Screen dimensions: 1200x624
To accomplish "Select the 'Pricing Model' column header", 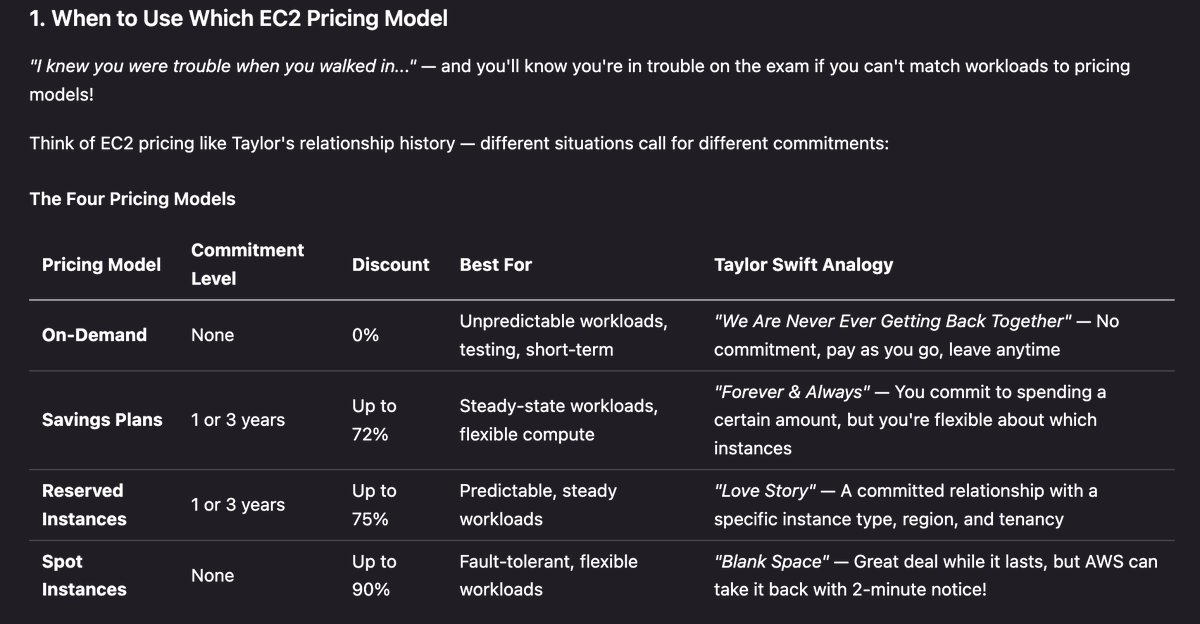I will point(101,265).
